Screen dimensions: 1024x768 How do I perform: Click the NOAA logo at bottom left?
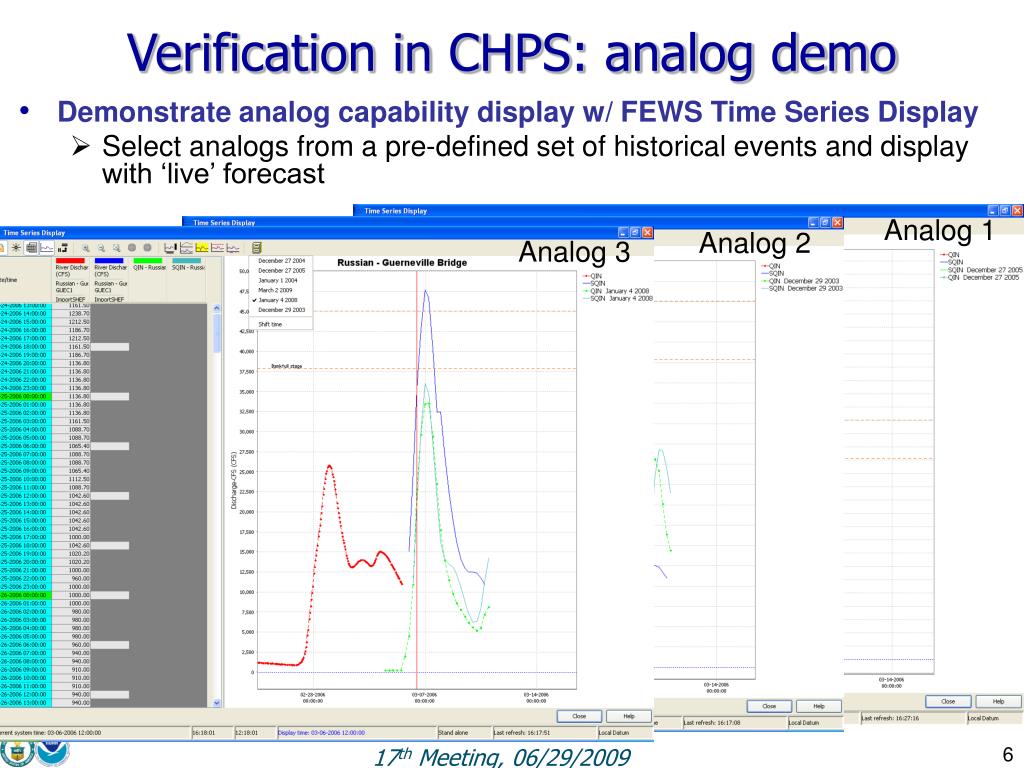52,754
